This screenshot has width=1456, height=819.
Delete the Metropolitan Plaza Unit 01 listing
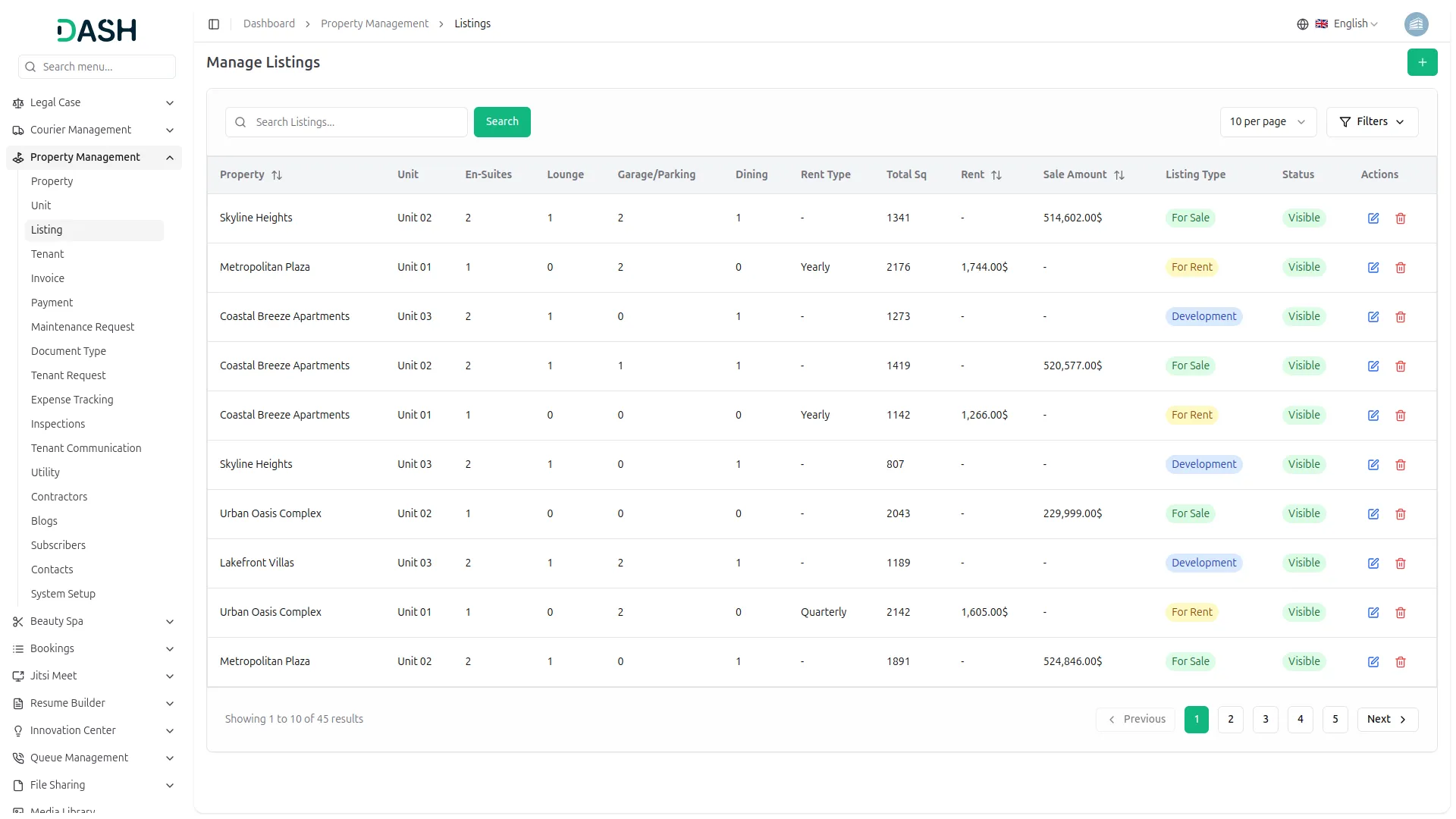click(1400, 268)
